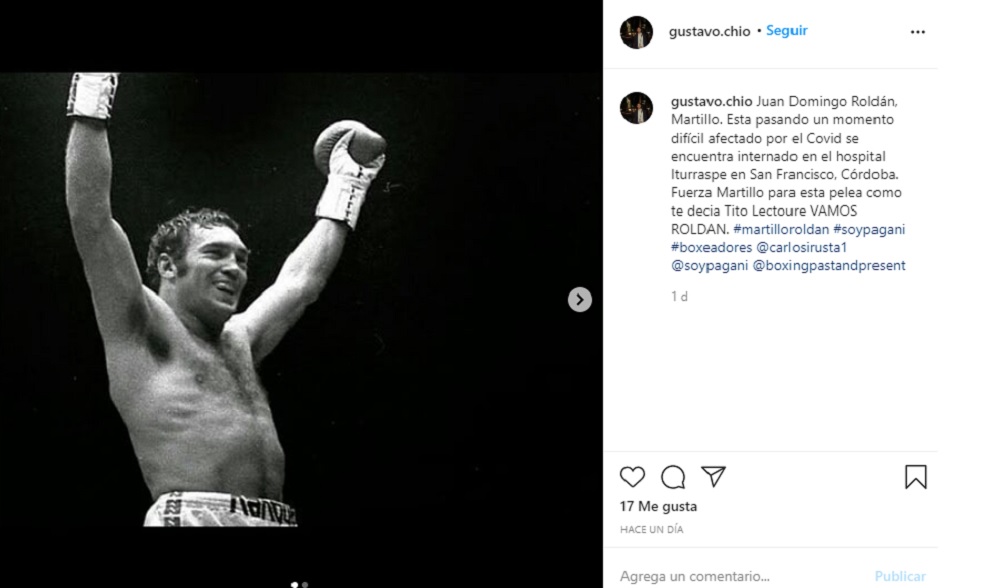Image resolution: width=1000 pixels, height=588 pixels.
Task: View the 17 Me gusta likes list
Action: click(658, 506)
